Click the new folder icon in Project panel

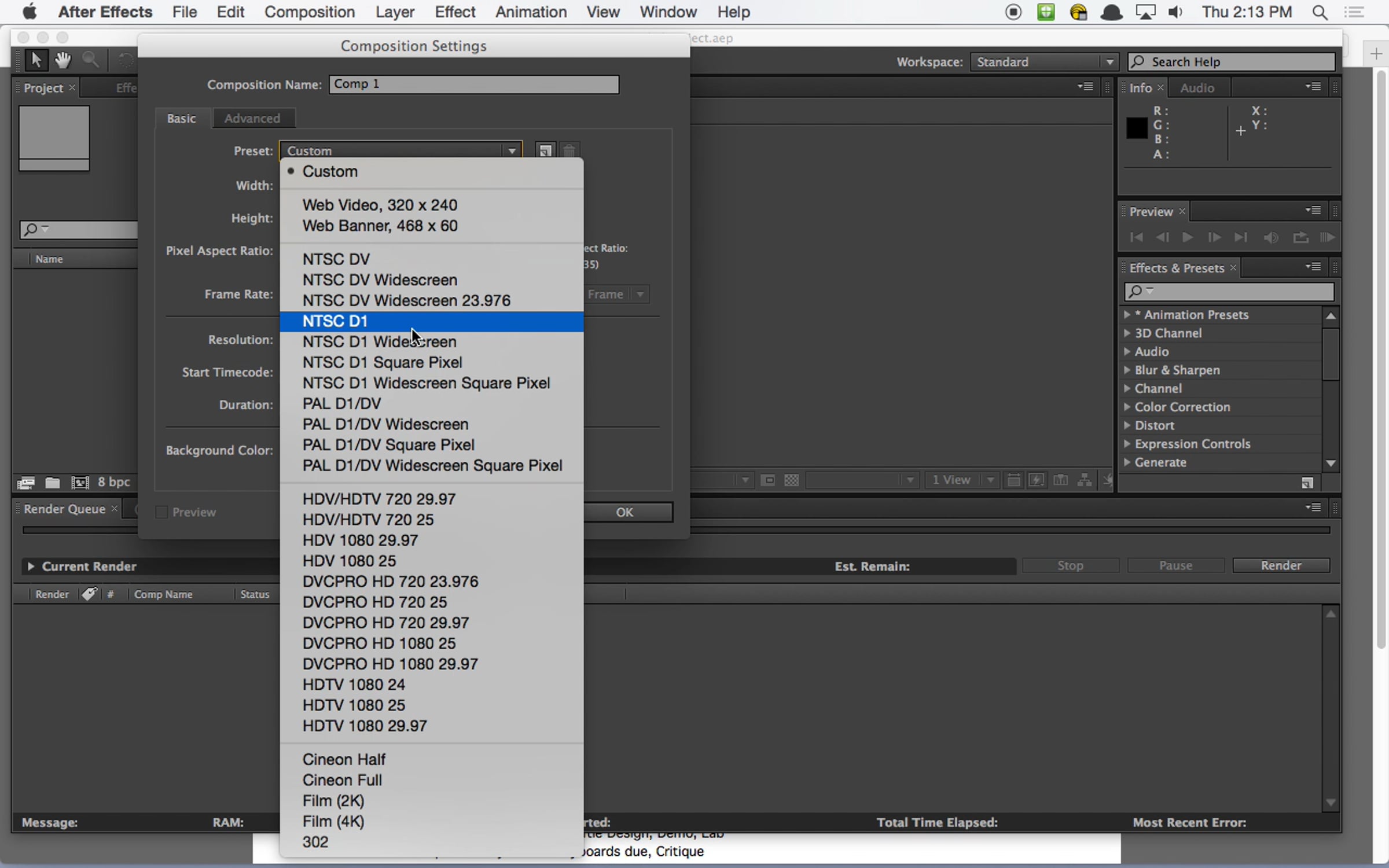click(53, 482)
